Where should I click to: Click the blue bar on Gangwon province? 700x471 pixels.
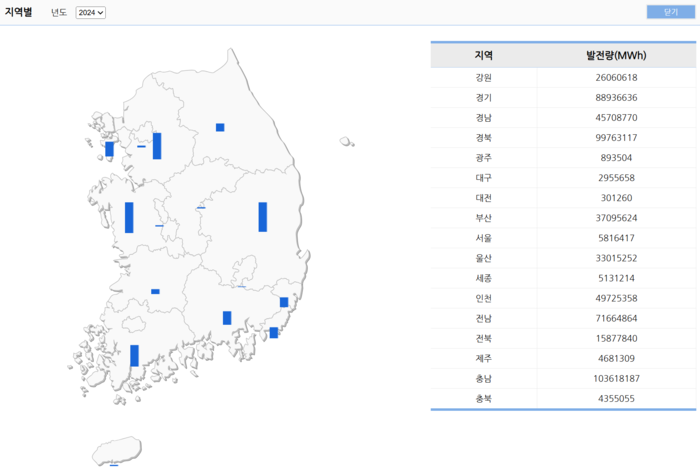pyautogui.click(x=220, y=128)
